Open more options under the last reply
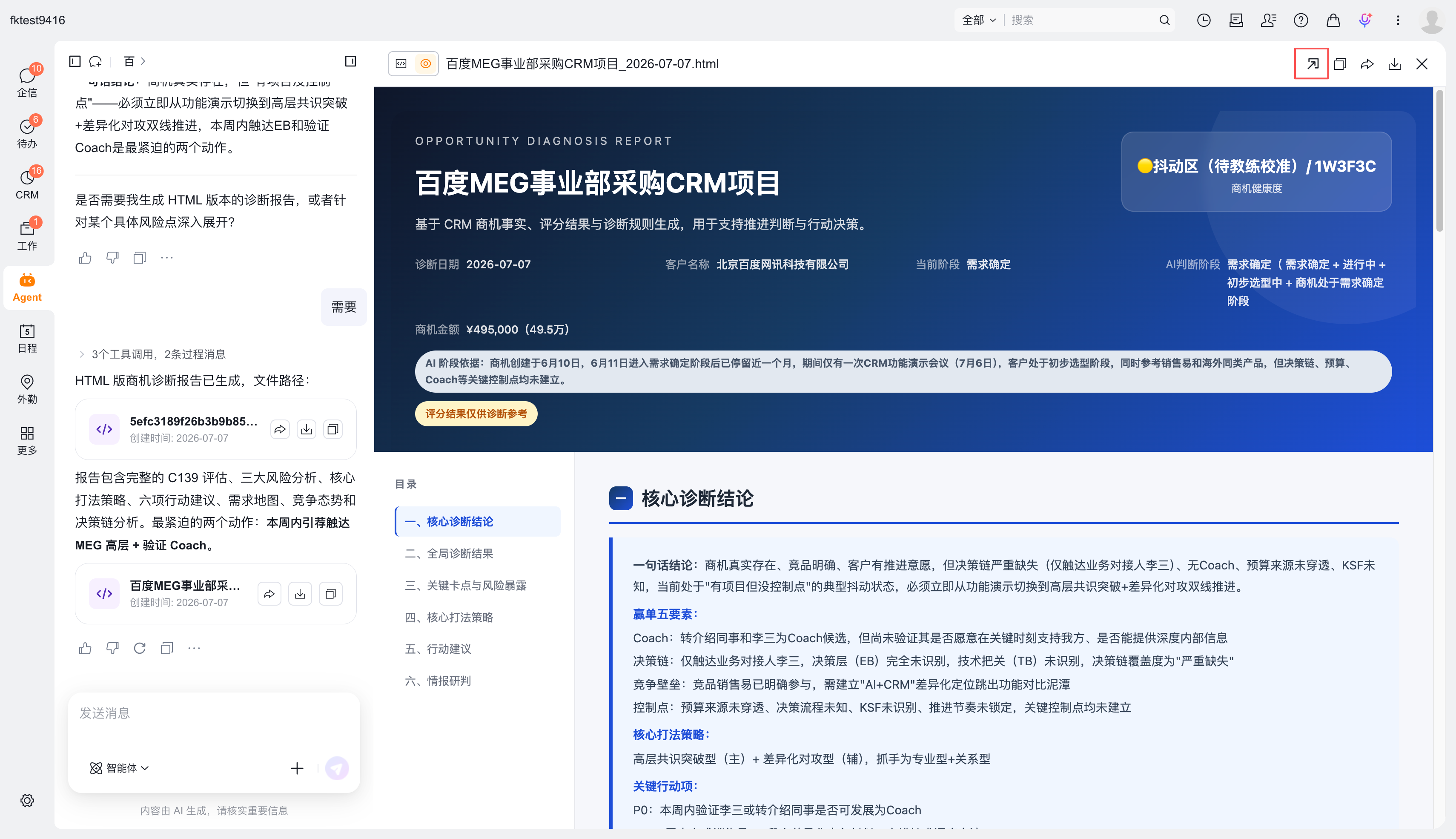1456x839 pixels. coord(194,648)
